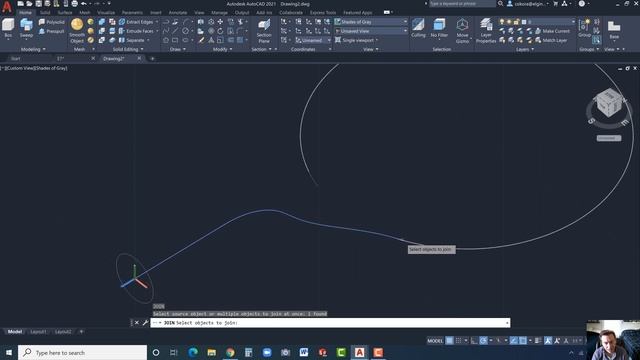640x360 pixels.
Task: Click the Windows search box in taskbar
Action: pos(82,352)
